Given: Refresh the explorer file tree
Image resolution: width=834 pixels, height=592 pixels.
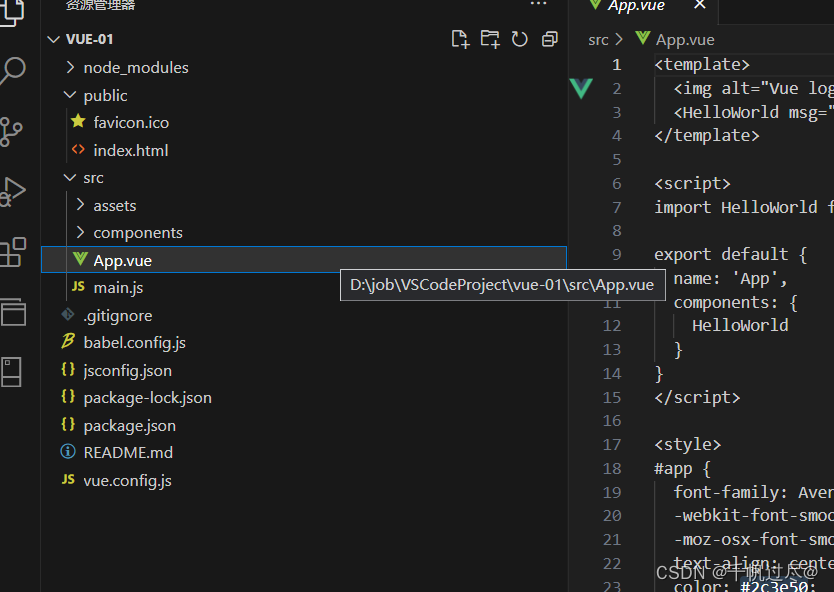Looking at the screenshot, I should coord(520,39).
